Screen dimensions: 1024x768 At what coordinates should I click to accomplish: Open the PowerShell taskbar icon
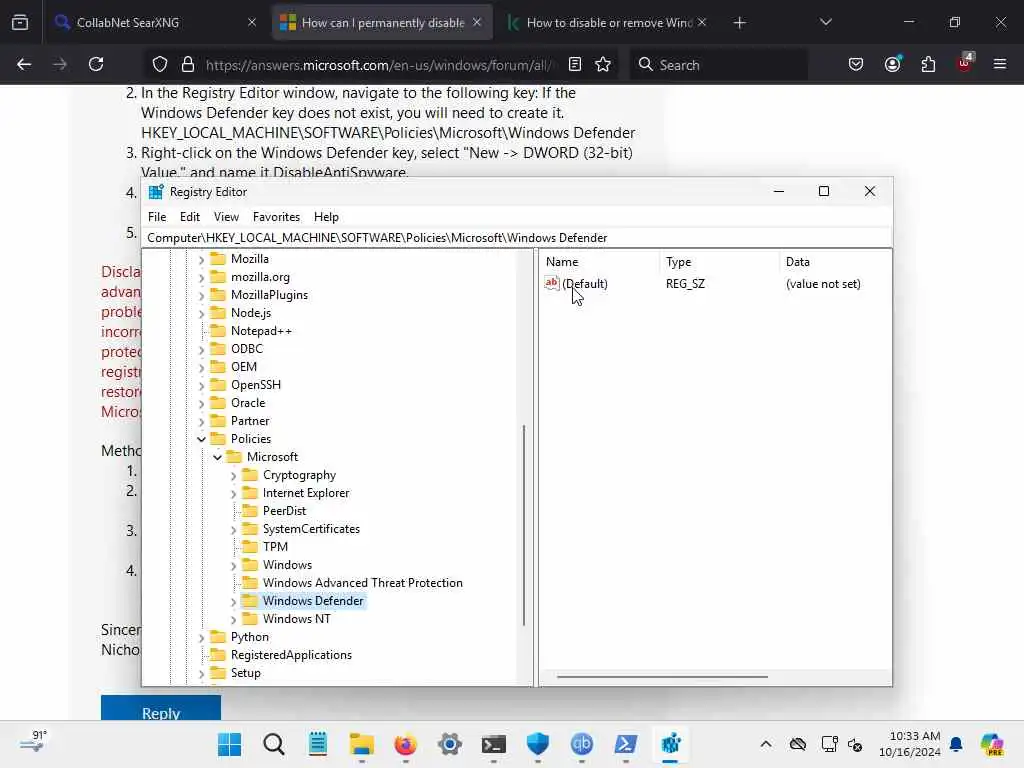[x=626, y=744]
